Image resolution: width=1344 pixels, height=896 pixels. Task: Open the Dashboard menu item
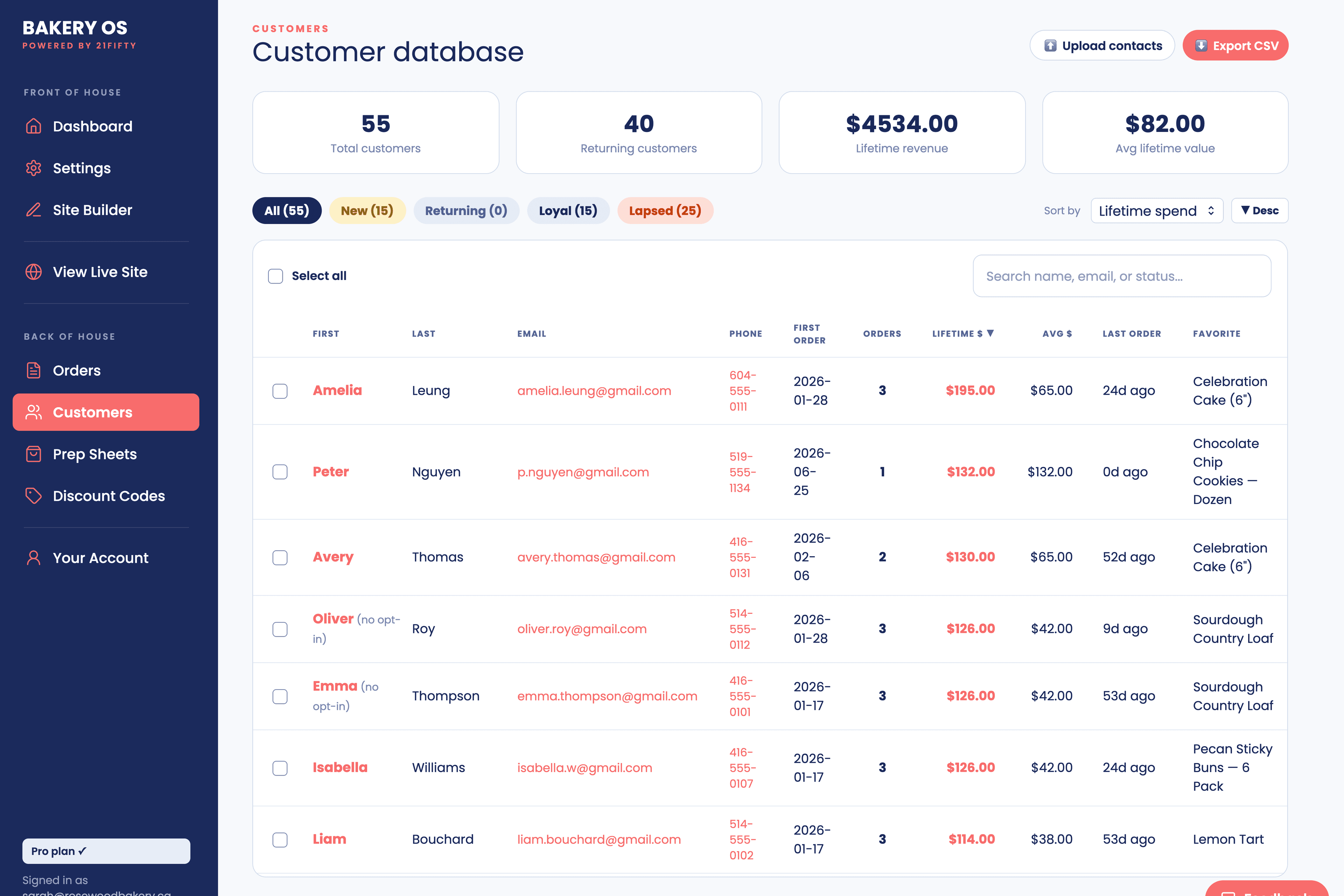tap(106, 126)
